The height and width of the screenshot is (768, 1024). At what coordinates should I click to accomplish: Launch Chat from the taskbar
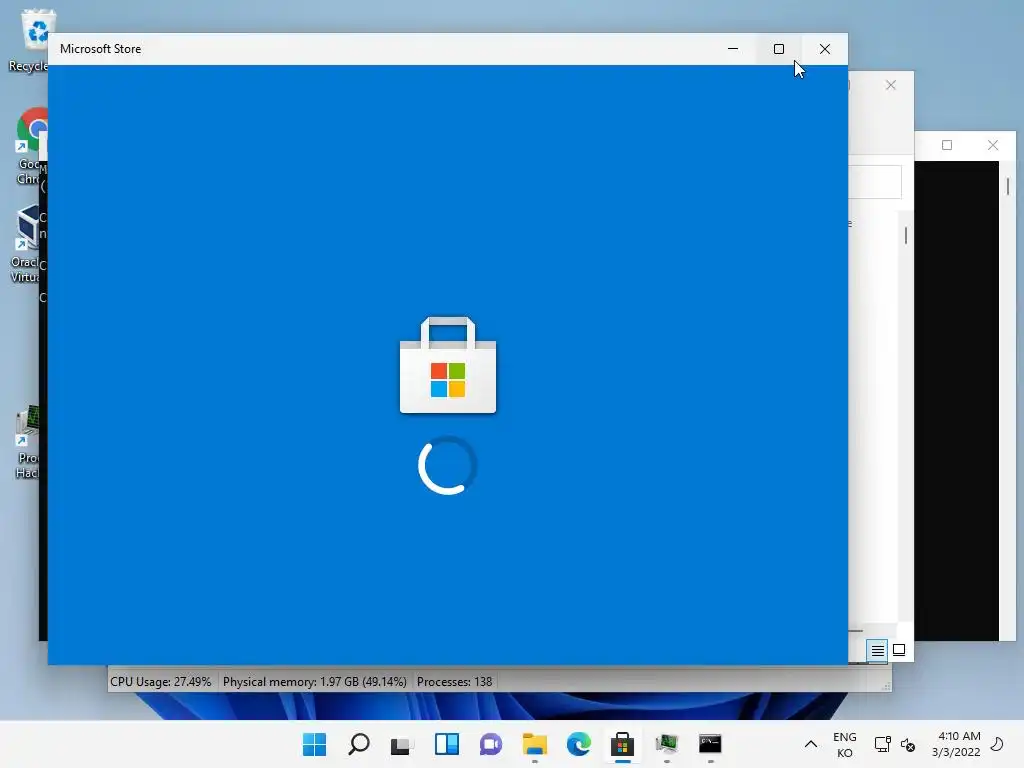[490, 744]
